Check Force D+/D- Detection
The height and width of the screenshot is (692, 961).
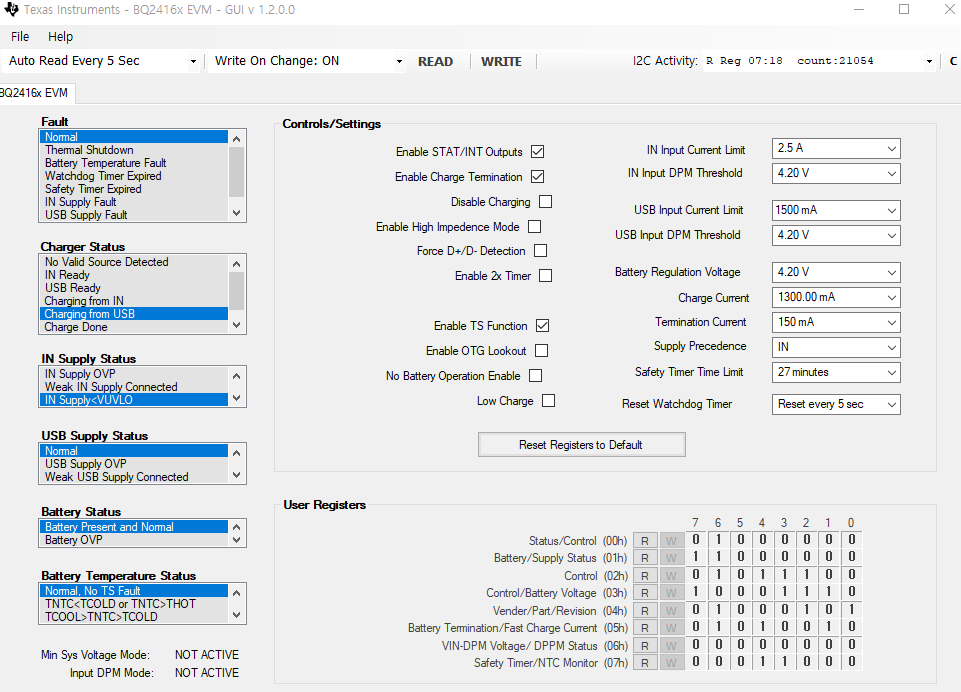(541, 251)
